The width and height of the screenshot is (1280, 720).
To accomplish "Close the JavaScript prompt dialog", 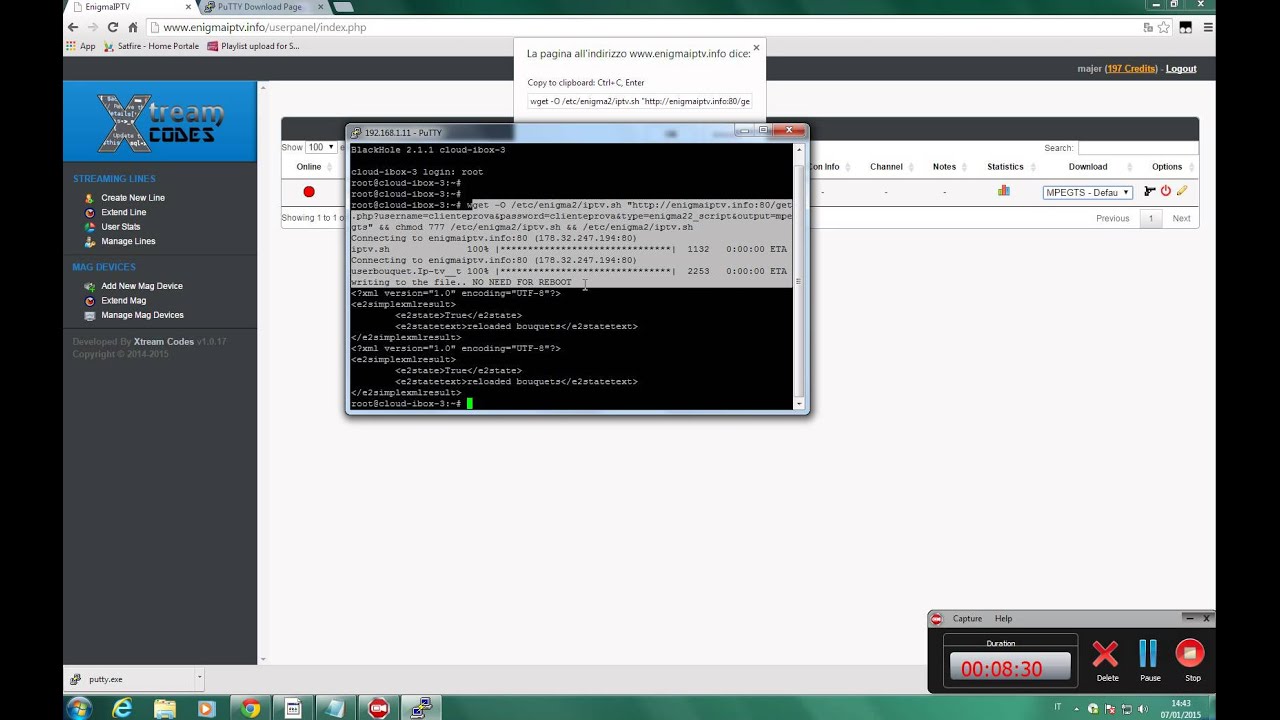I will 756,47.
